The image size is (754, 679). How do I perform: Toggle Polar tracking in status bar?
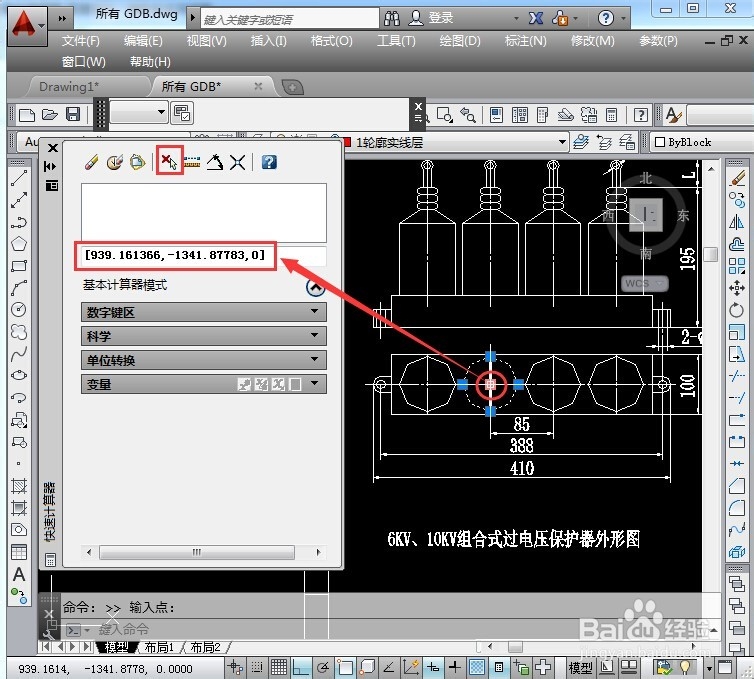click(x=324, y=667)
